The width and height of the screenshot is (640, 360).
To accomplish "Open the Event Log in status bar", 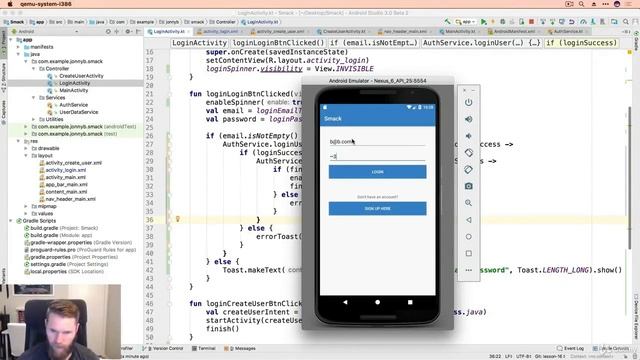I will click(x=571, y=348).
